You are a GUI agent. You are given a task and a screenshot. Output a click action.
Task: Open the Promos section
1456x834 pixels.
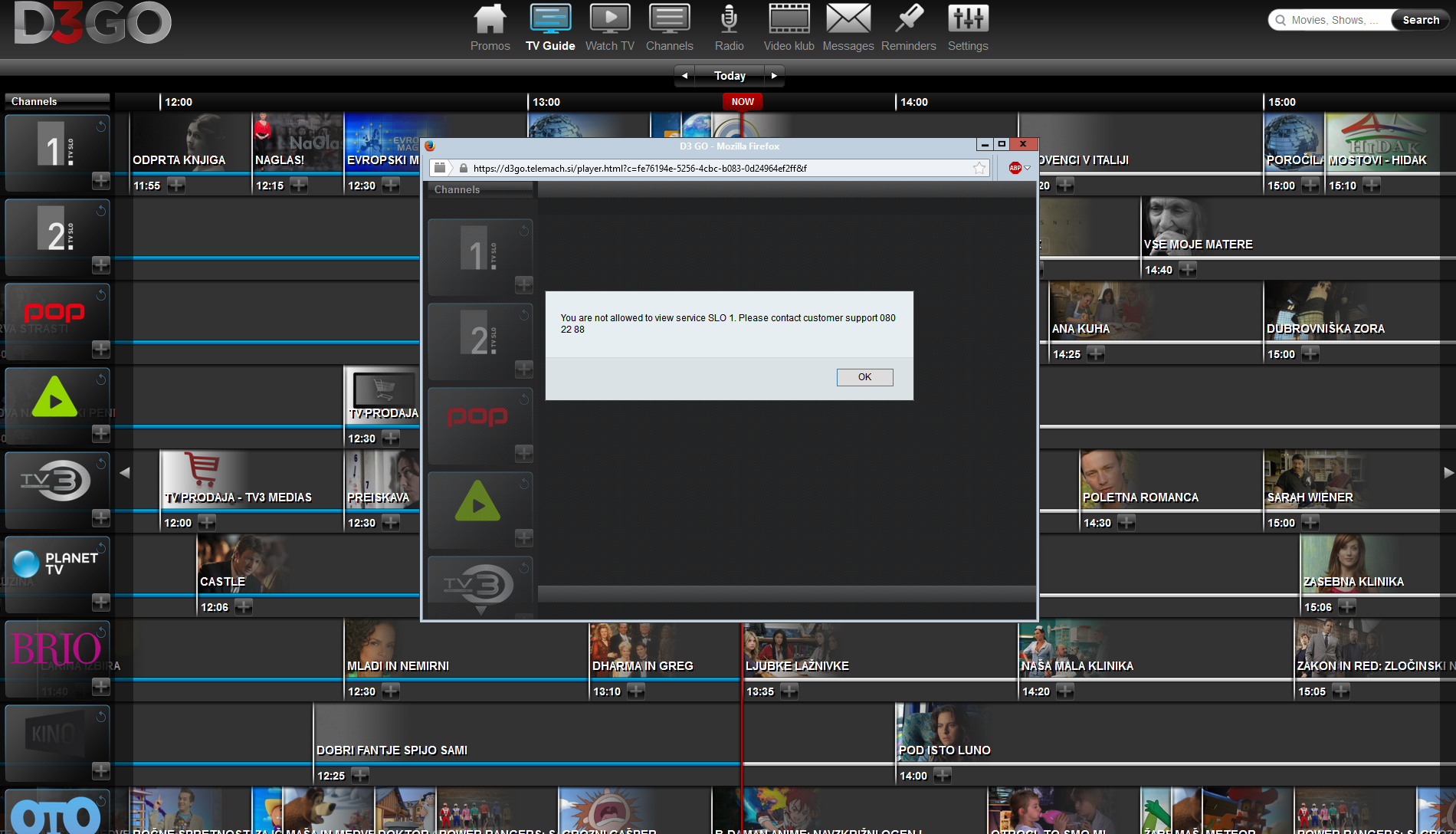point(490,28)
